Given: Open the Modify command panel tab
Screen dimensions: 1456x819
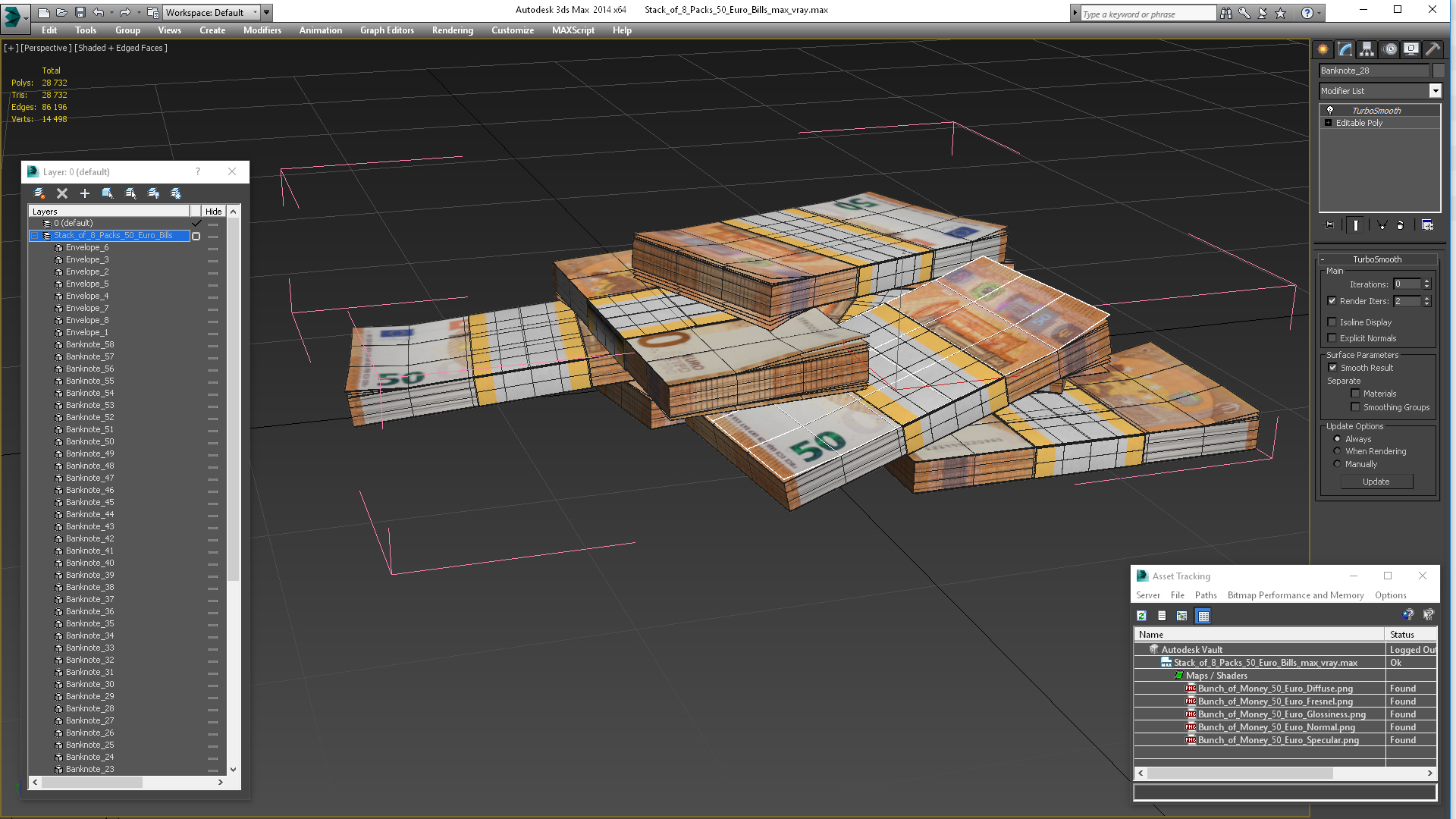Looking at the screenshot, I should tap(1345, 49).
